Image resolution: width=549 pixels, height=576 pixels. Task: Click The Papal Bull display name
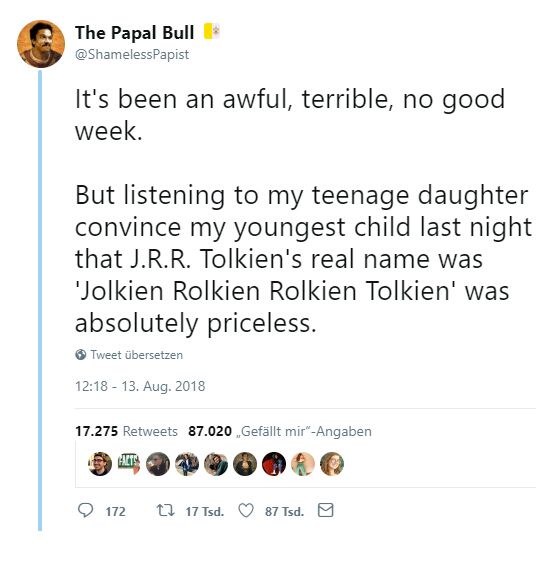(x=134, y=32)
